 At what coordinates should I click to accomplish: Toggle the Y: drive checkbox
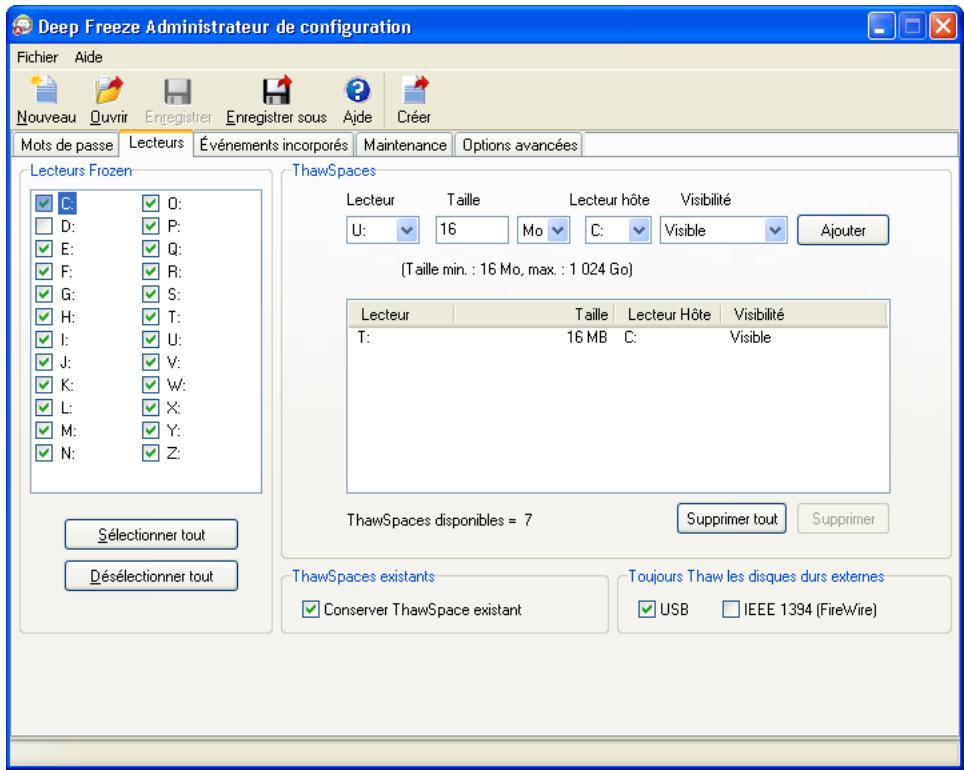(x=151, y=430)
